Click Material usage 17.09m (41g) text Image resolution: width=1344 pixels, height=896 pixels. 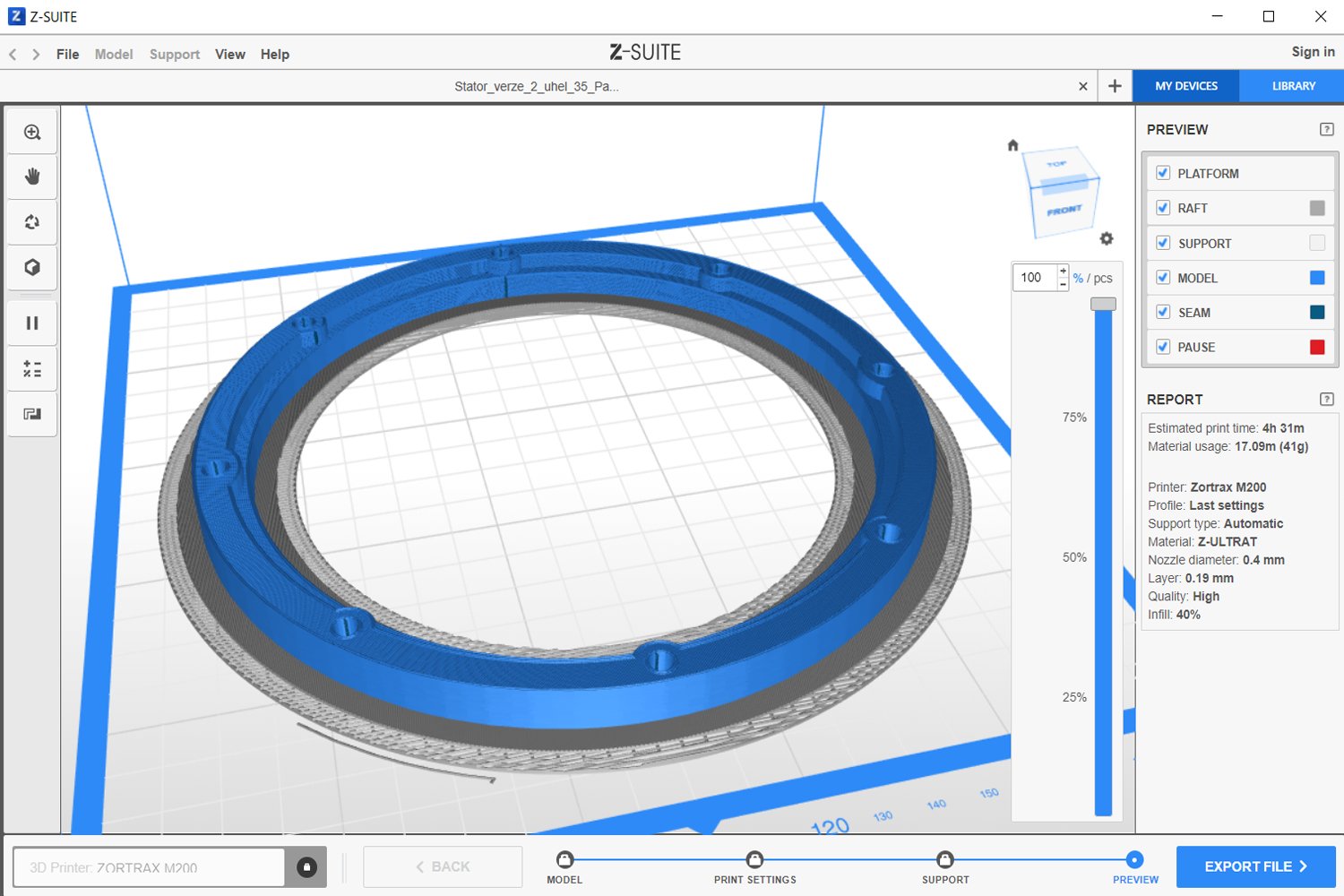pos(1228,446)
